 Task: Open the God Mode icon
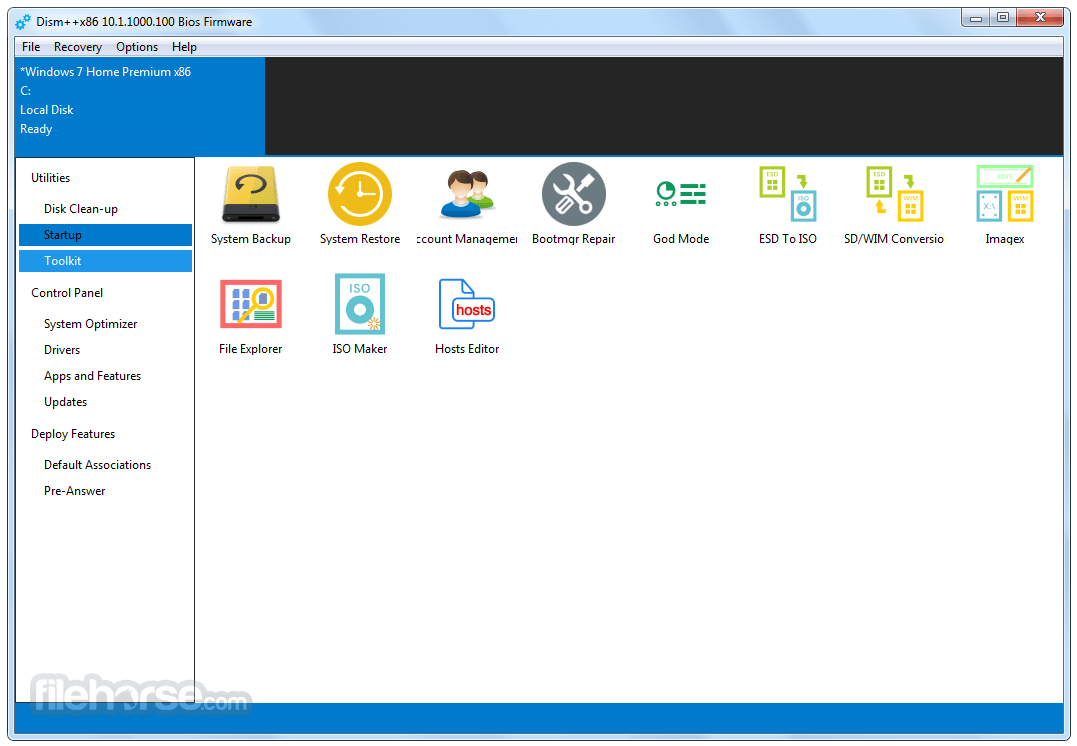point(681,194)
